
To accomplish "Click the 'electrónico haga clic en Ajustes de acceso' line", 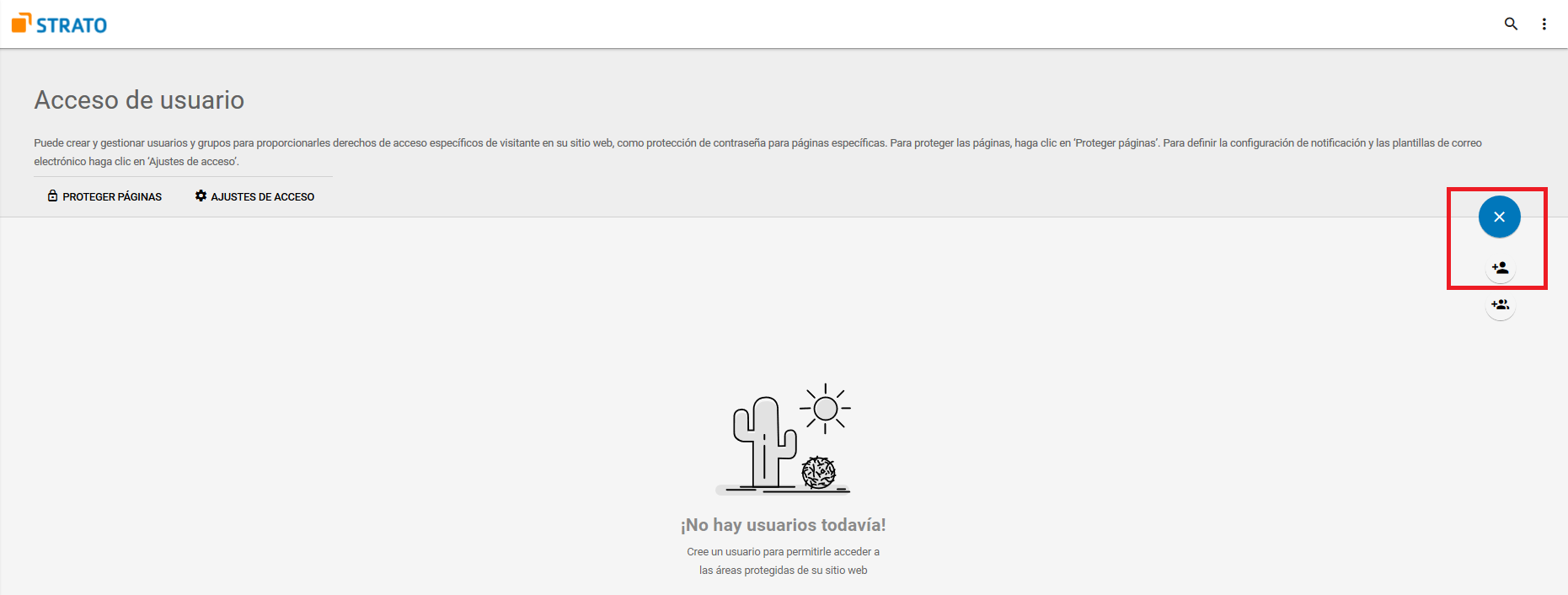I will coord(136,162).
